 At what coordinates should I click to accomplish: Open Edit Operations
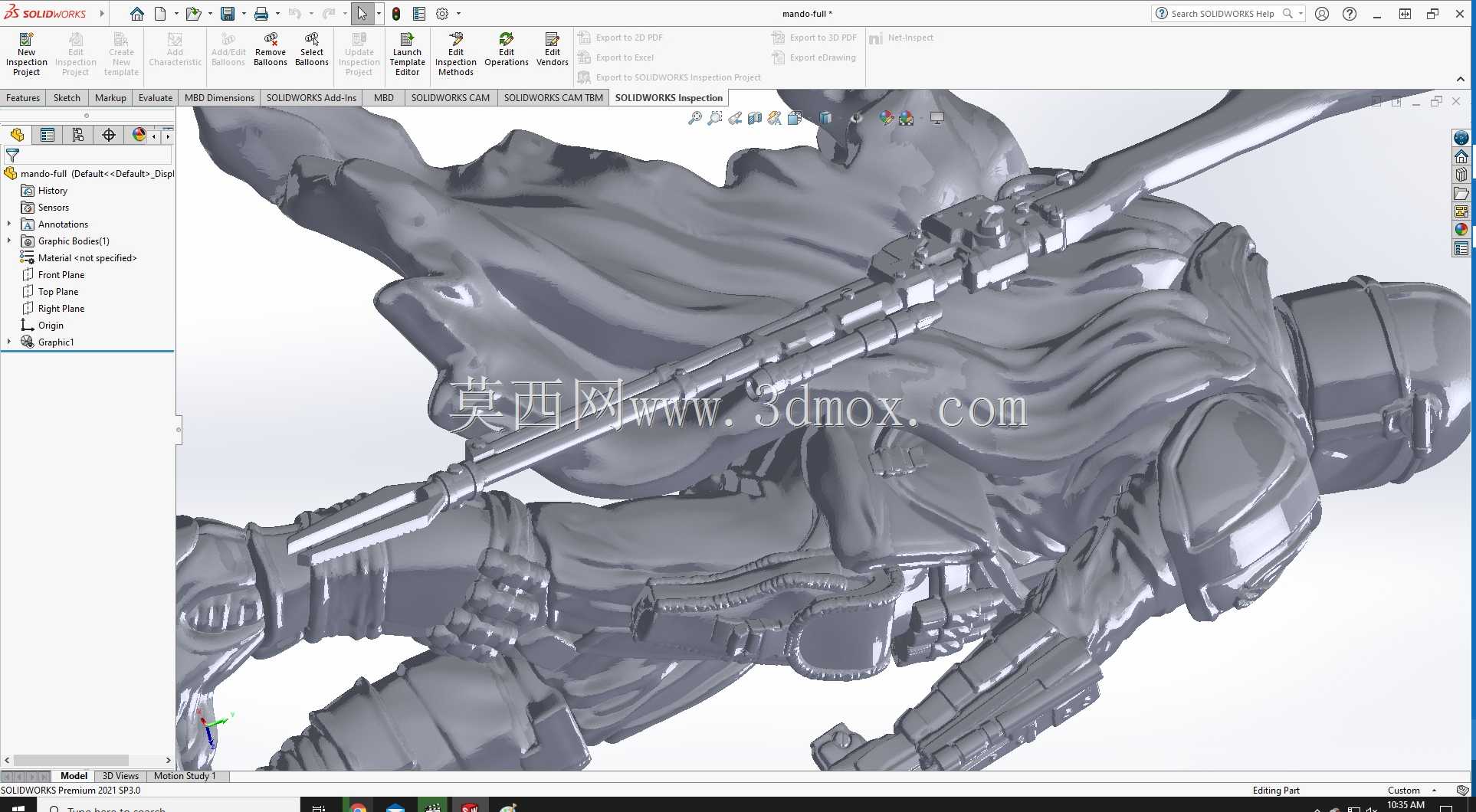tap(507, 49)
